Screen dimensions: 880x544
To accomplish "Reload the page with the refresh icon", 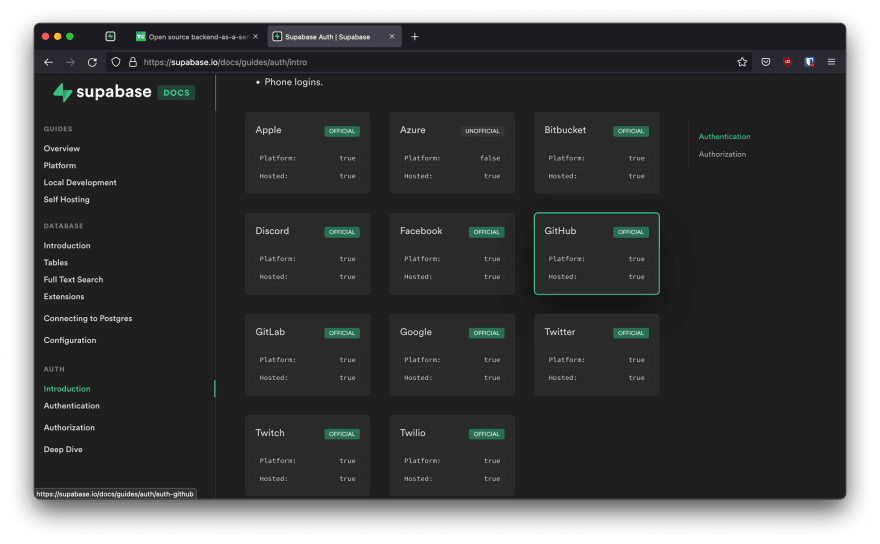I will coord(93,62).
